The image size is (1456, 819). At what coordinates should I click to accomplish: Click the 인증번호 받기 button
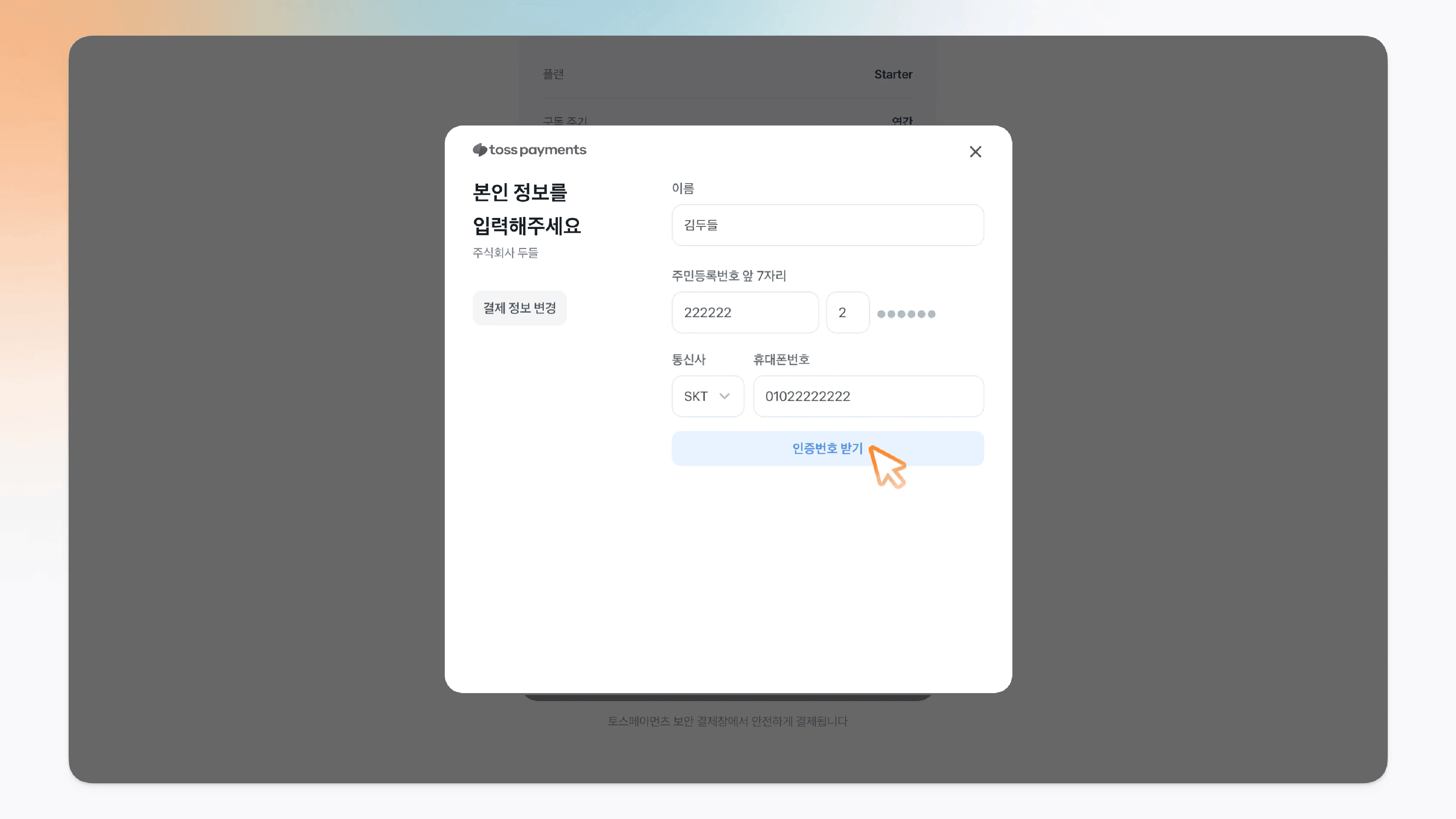pos(827,448)
